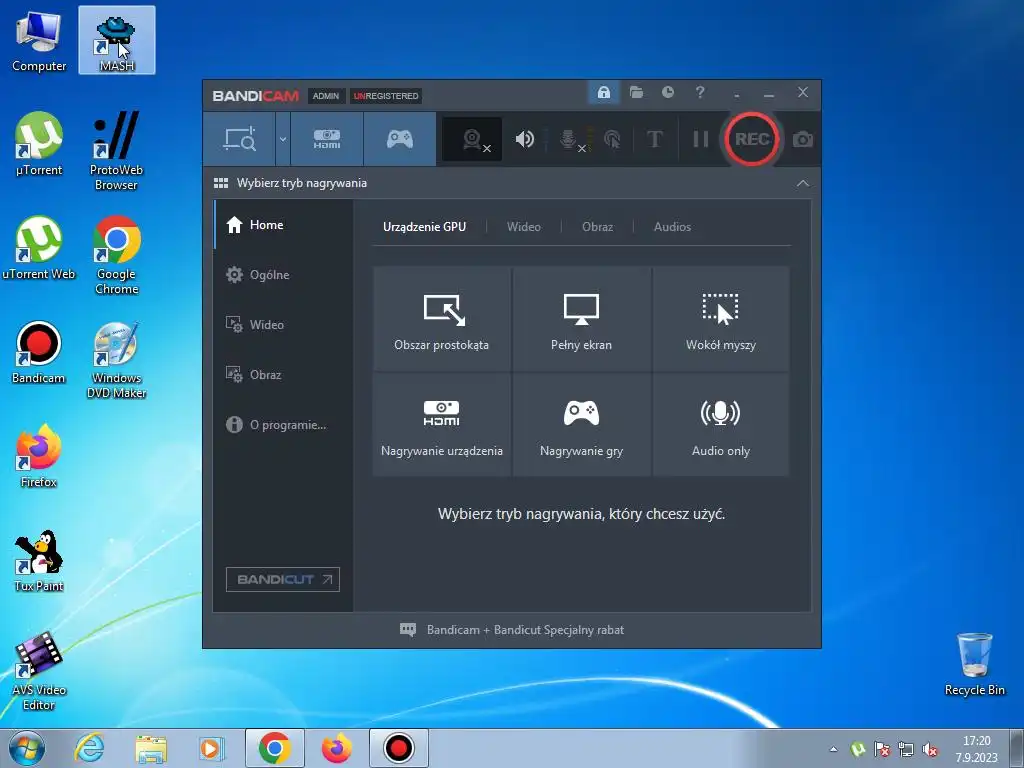Image resolution: width=1024 pixels, height=768 pixels.
Task: Select the AVS Video Editor desktop shortcut
Action: 39,671
